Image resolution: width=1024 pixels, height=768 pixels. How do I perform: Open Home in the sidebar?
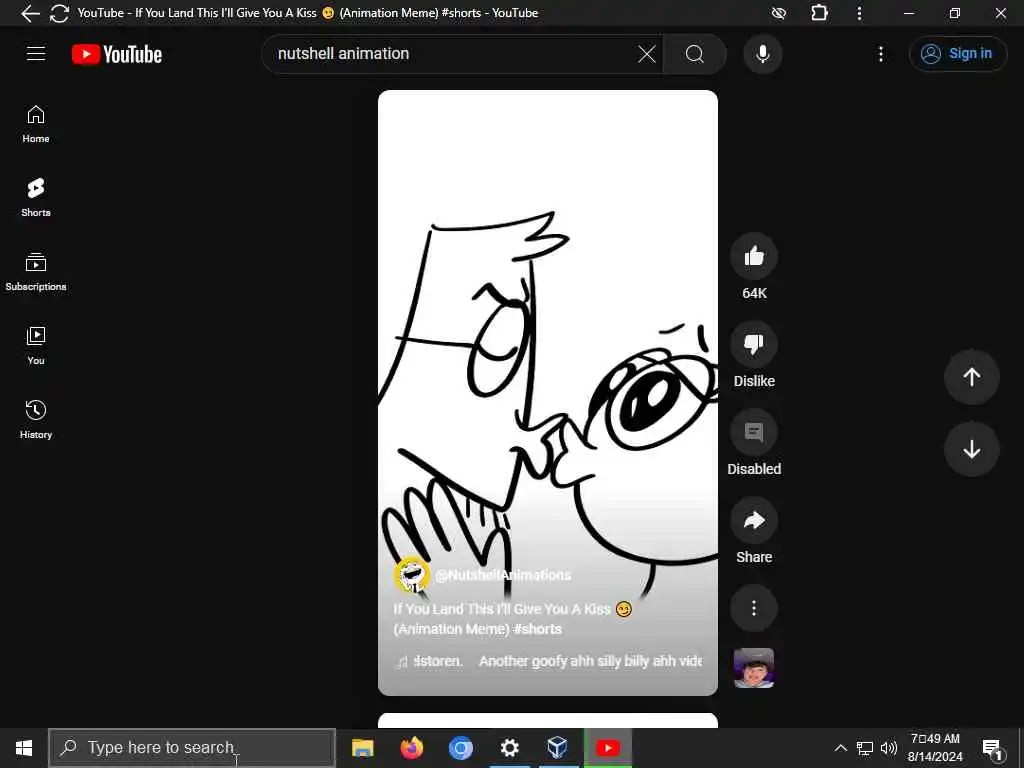coord(36,124)
